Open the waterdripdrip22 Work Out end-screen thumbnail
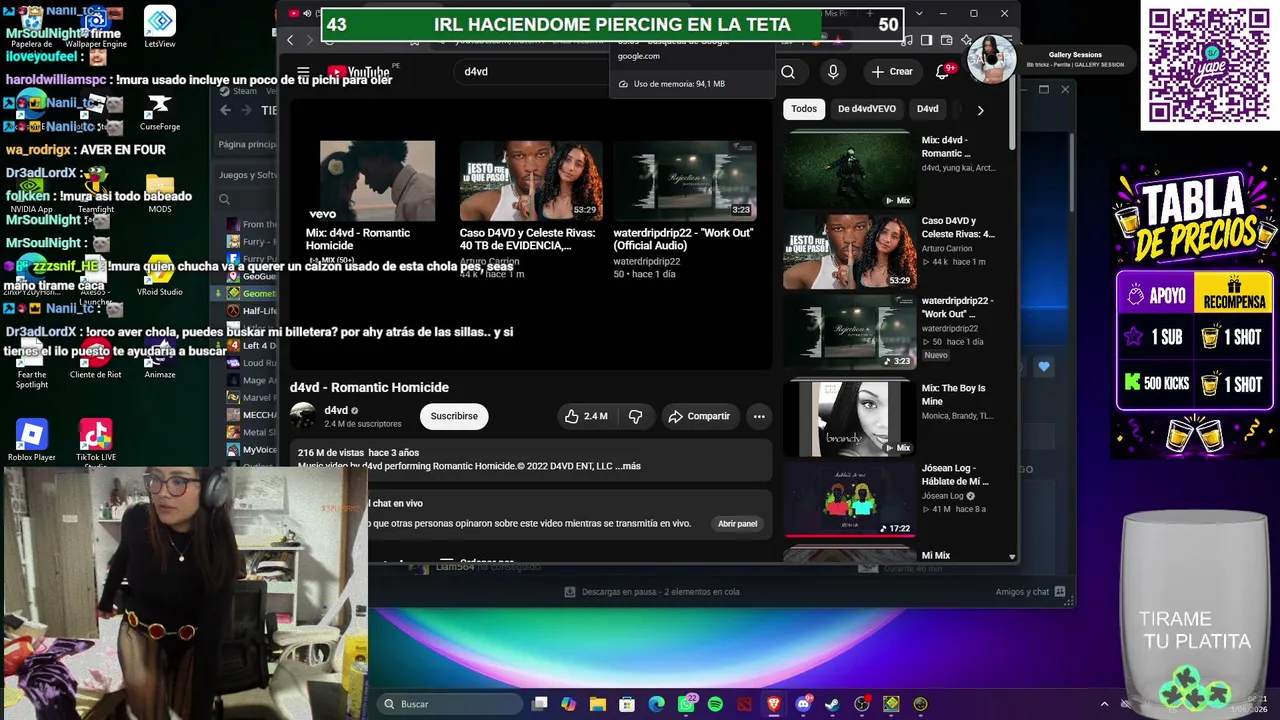The image size is (1280, 720). [x=685, y=180]
